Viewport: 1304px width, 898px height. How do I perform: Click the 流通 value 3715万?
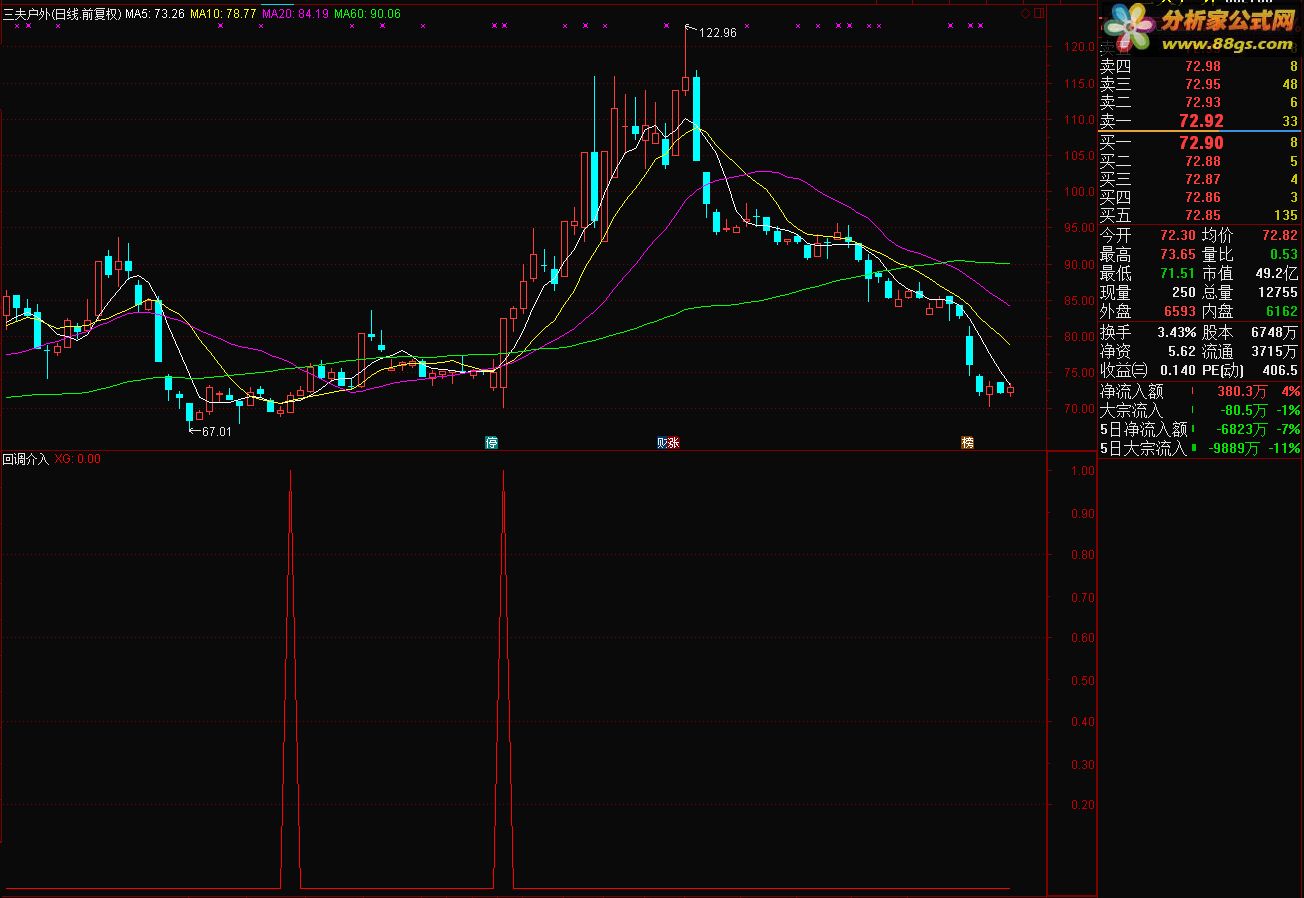click(1277, 351)
